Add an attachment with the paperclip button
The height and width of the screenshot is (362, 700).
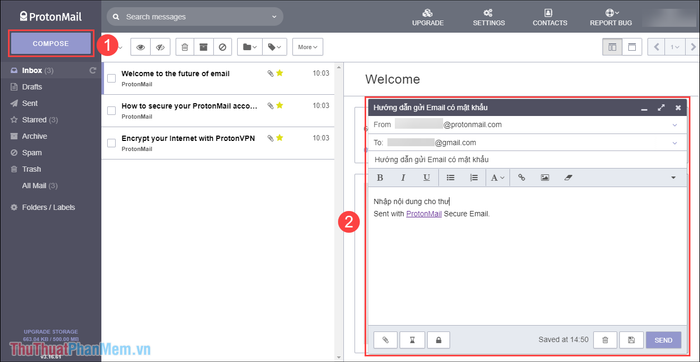pos(386,340)
